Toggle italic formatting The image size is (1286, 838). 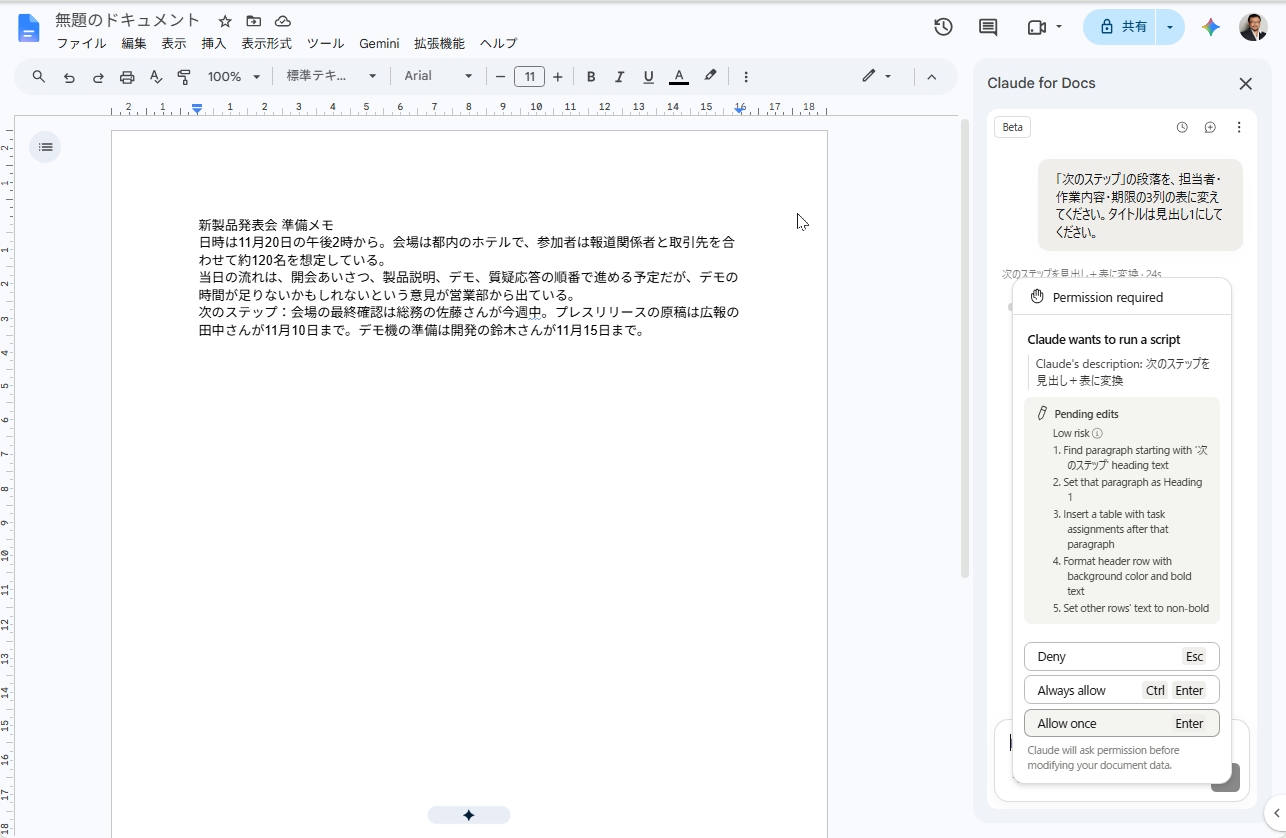point(620,77)
